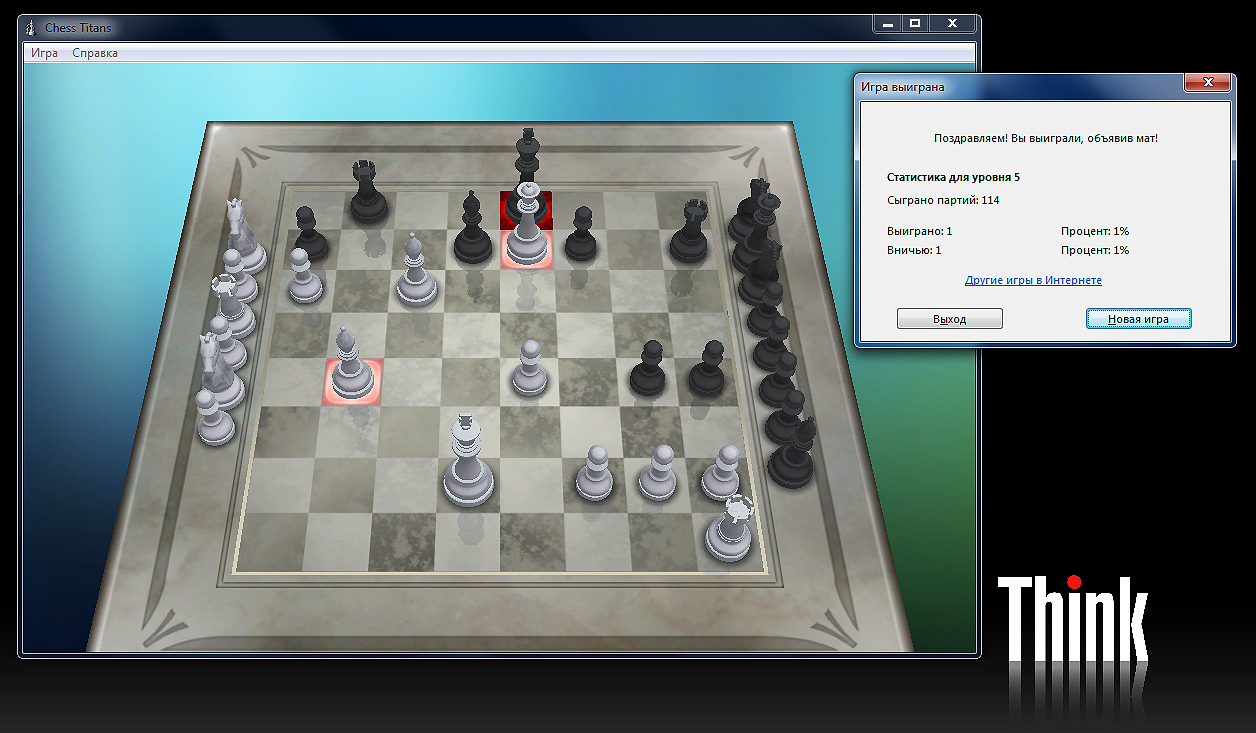Close the Игра выиграна dialog
Viewport: 1256px width, 733px height.
(1207, 82)
